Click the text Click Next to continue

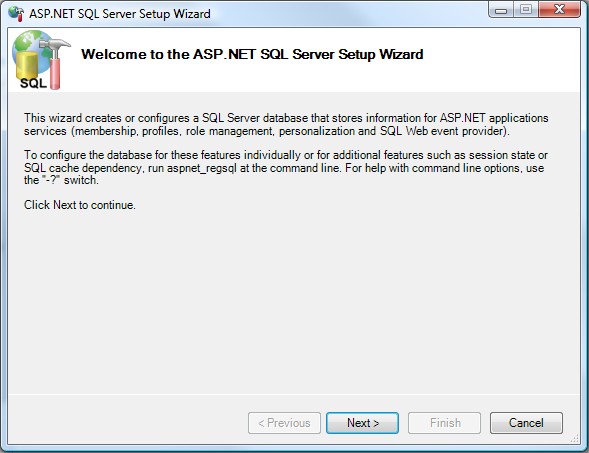coord(80,205)
